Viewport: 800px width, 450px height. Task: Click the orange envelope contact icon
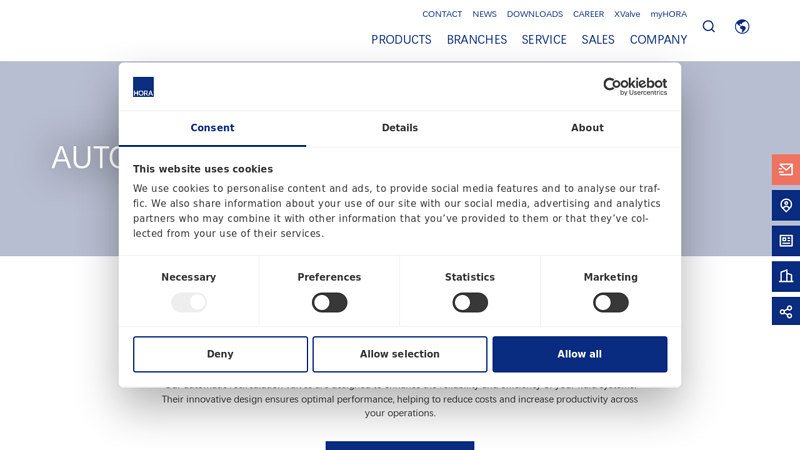click(786, 170)
